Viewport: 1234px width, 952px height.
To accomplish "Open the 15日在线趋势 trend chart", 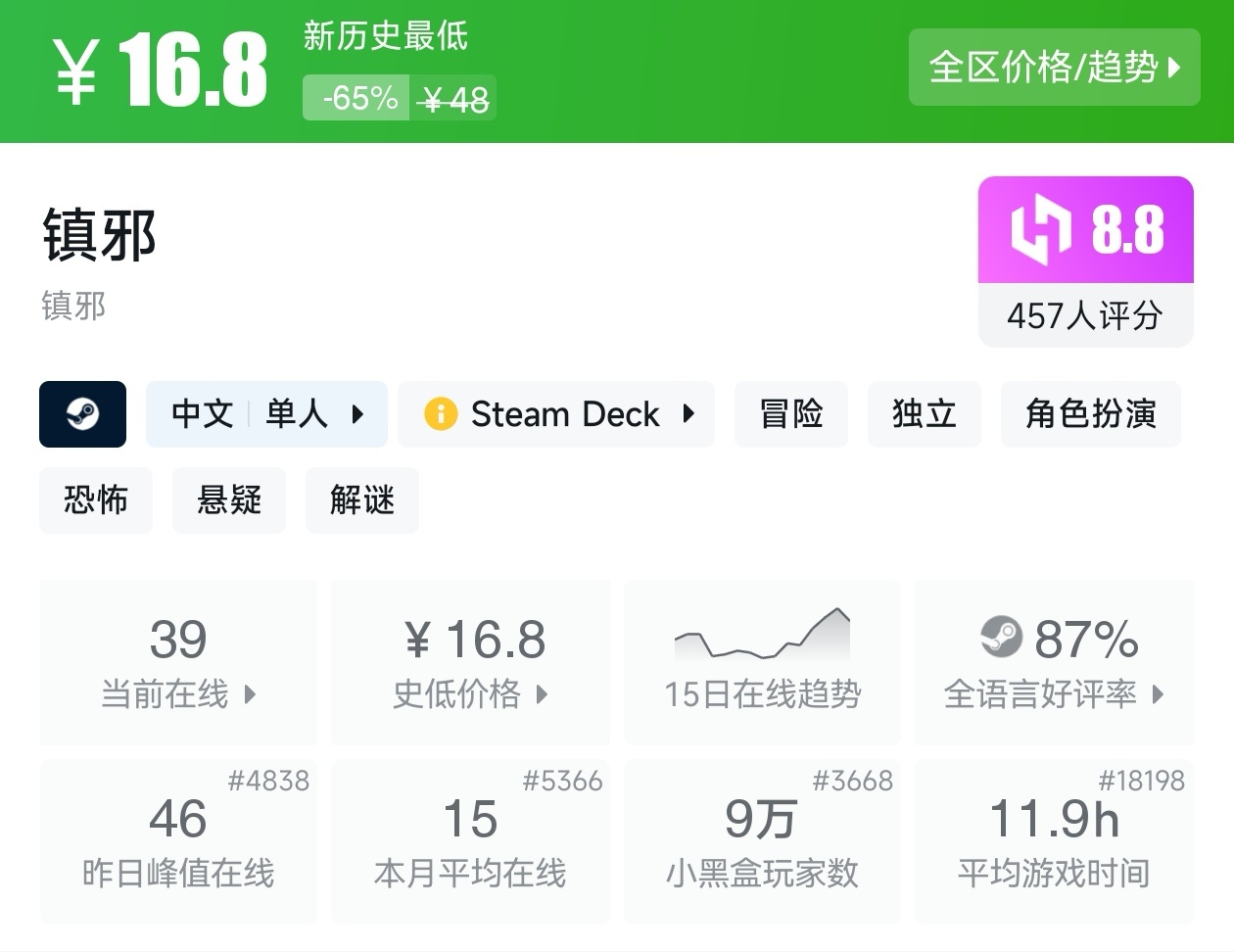I will click(762, 661).
